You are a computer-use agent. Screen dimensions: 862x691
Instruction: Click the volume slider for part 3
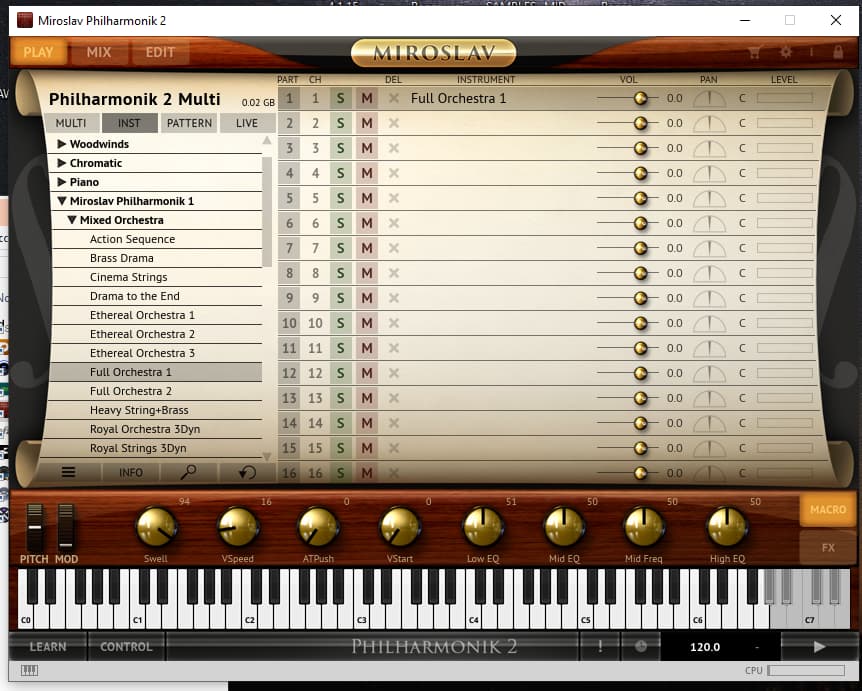pyautogui.click(x=640, y=148)
